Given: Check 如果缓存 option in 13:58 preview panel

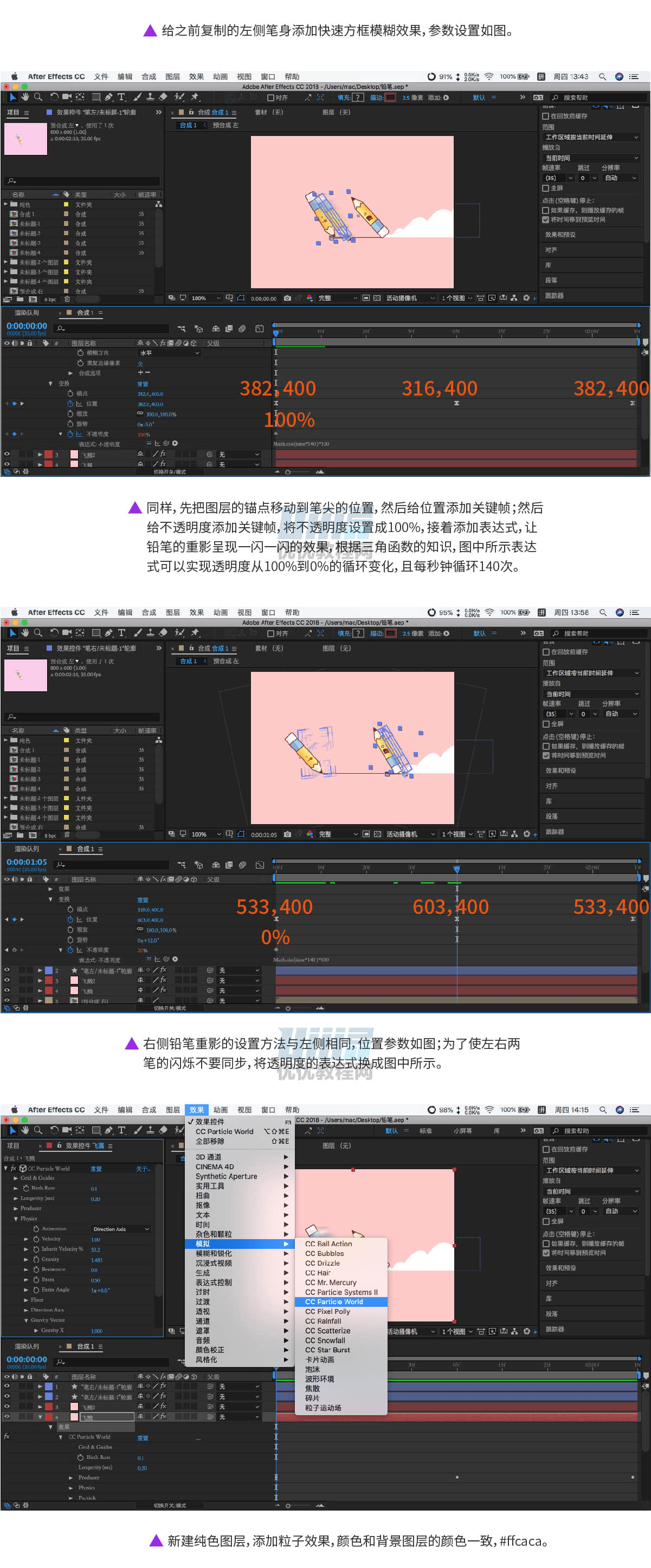Looking at the screenshot, I should [x=546, y=746].
